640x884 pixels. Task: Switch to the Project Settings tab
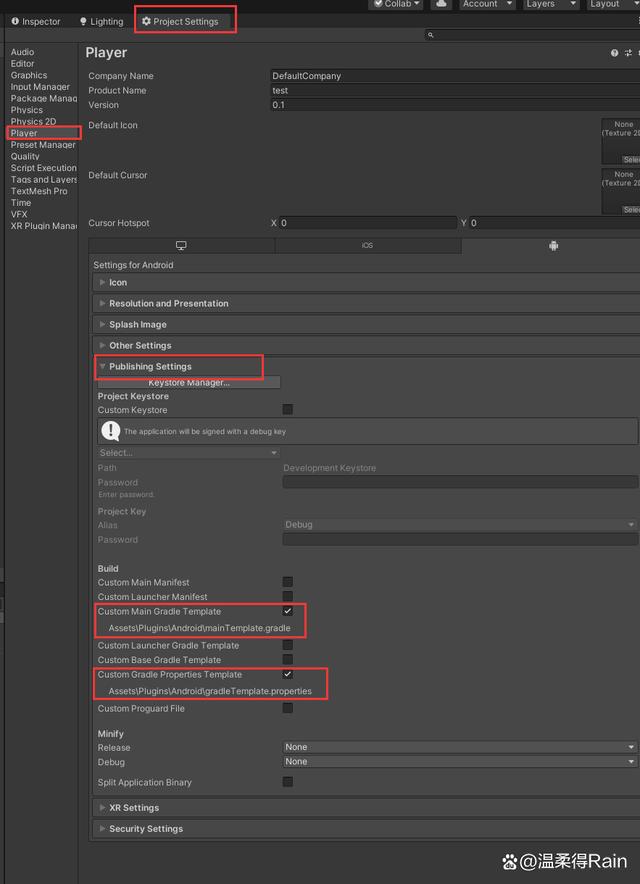[180, 21]
